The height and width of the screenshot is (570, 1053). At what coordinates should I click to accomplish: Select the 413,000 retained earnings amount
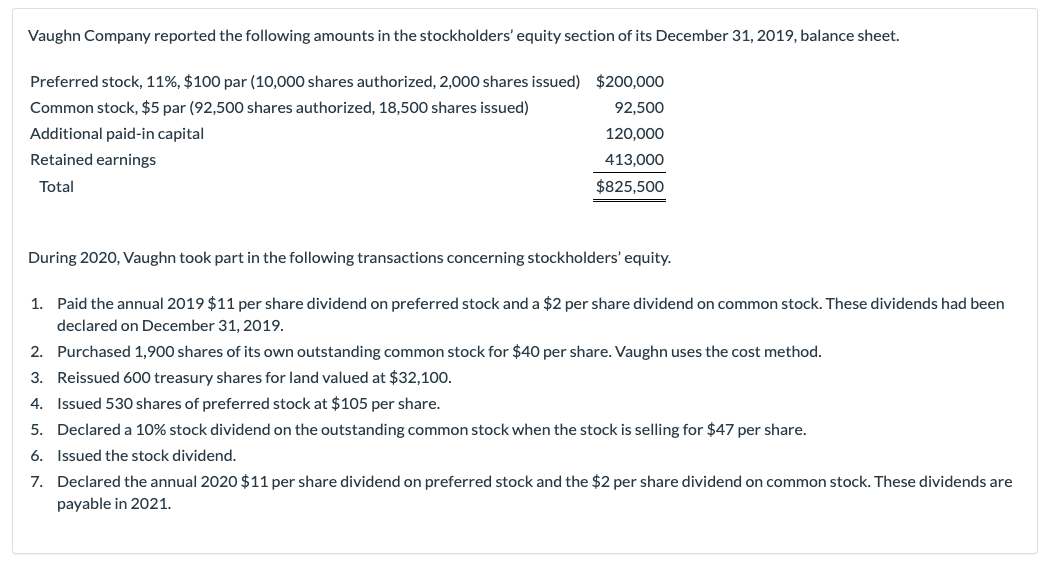[x=635, y=159]
